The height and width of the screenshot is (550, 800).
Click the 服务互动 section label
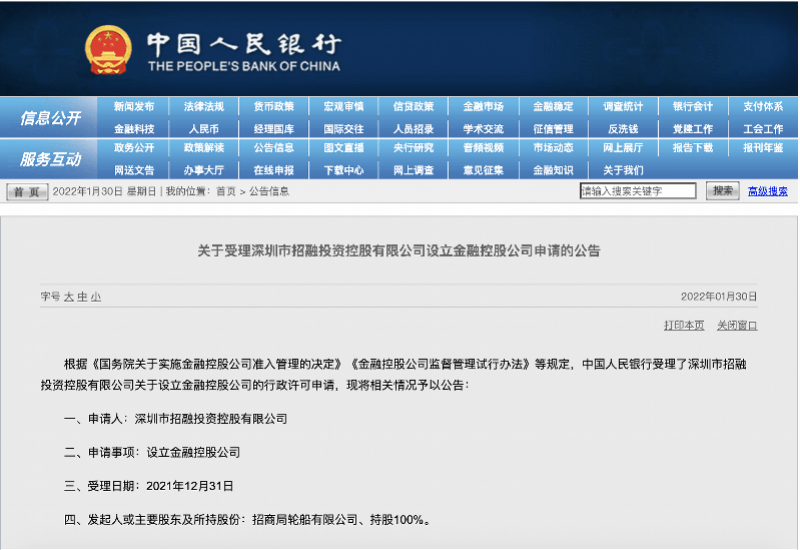pyautogui.click(x=50, y=159)
